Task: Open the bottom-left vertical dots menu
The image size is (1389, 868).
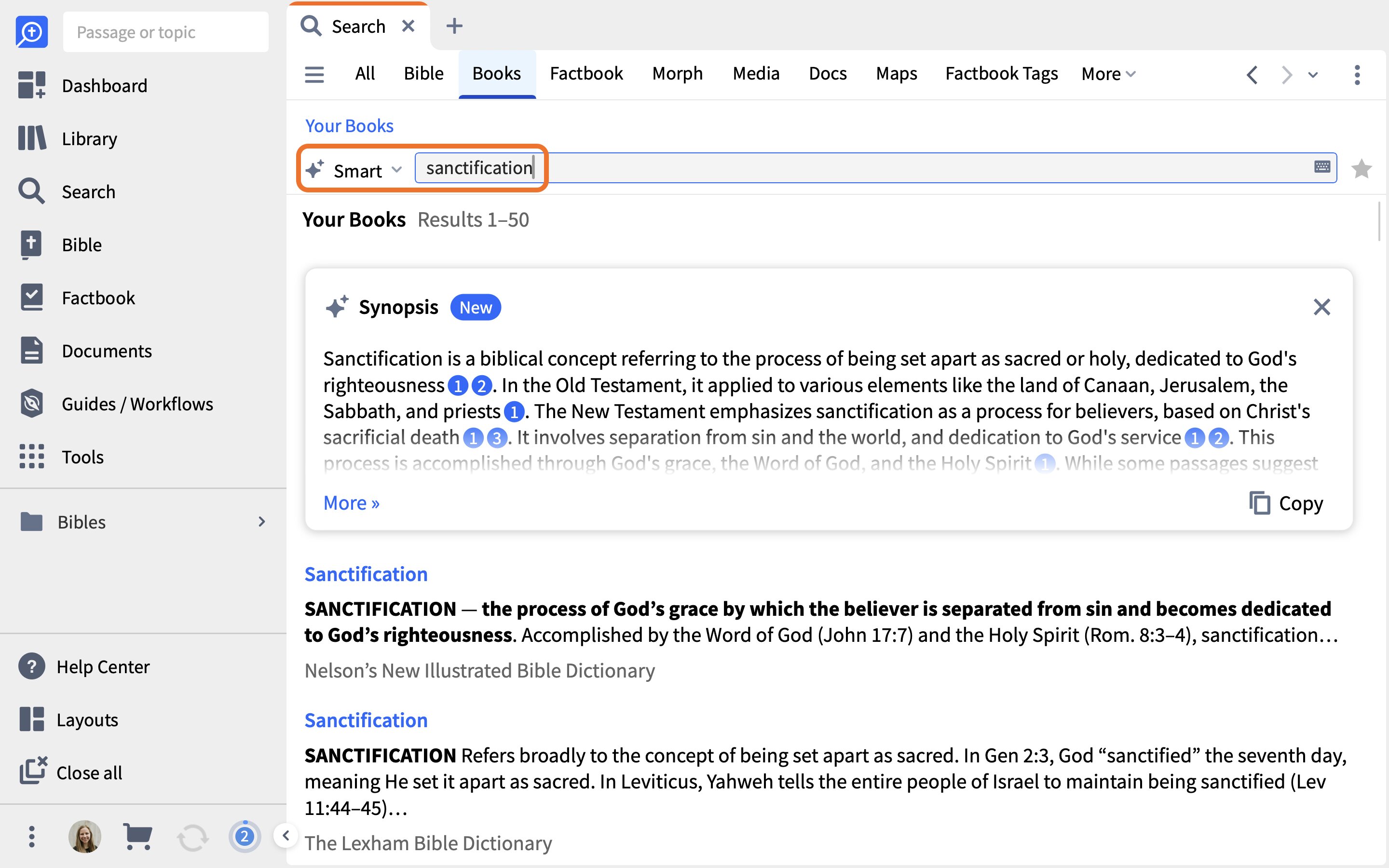Action: tap(31, 837)
